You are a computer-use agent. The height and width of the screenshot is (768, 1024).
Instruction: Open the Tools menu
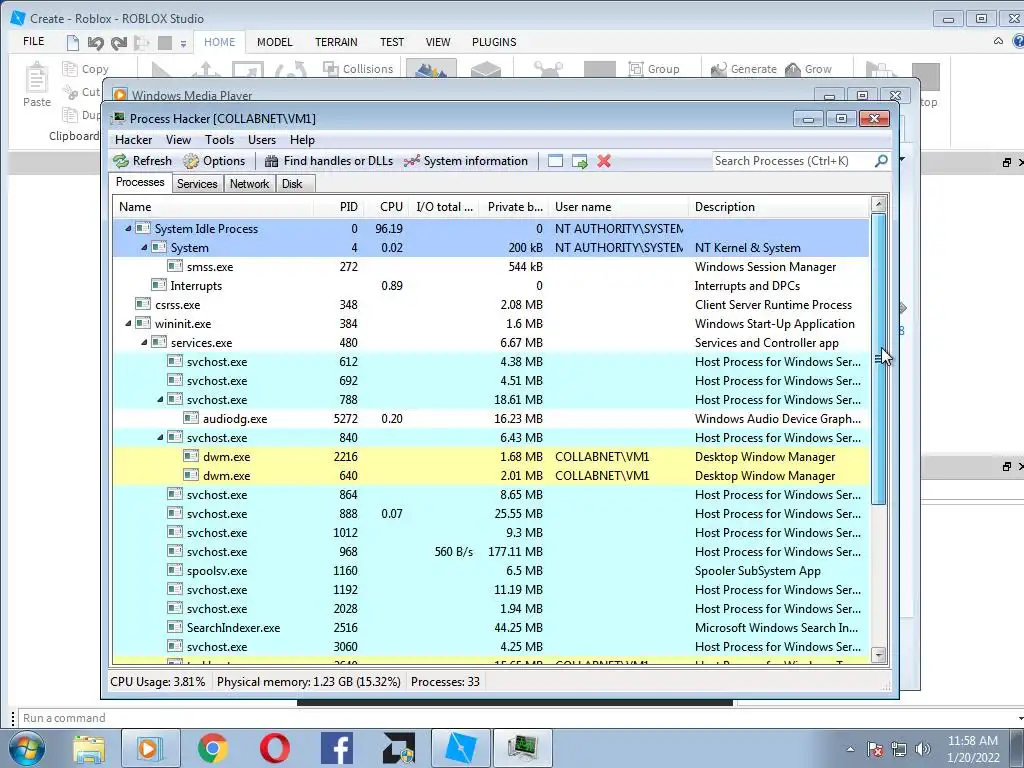pos(219,140)
